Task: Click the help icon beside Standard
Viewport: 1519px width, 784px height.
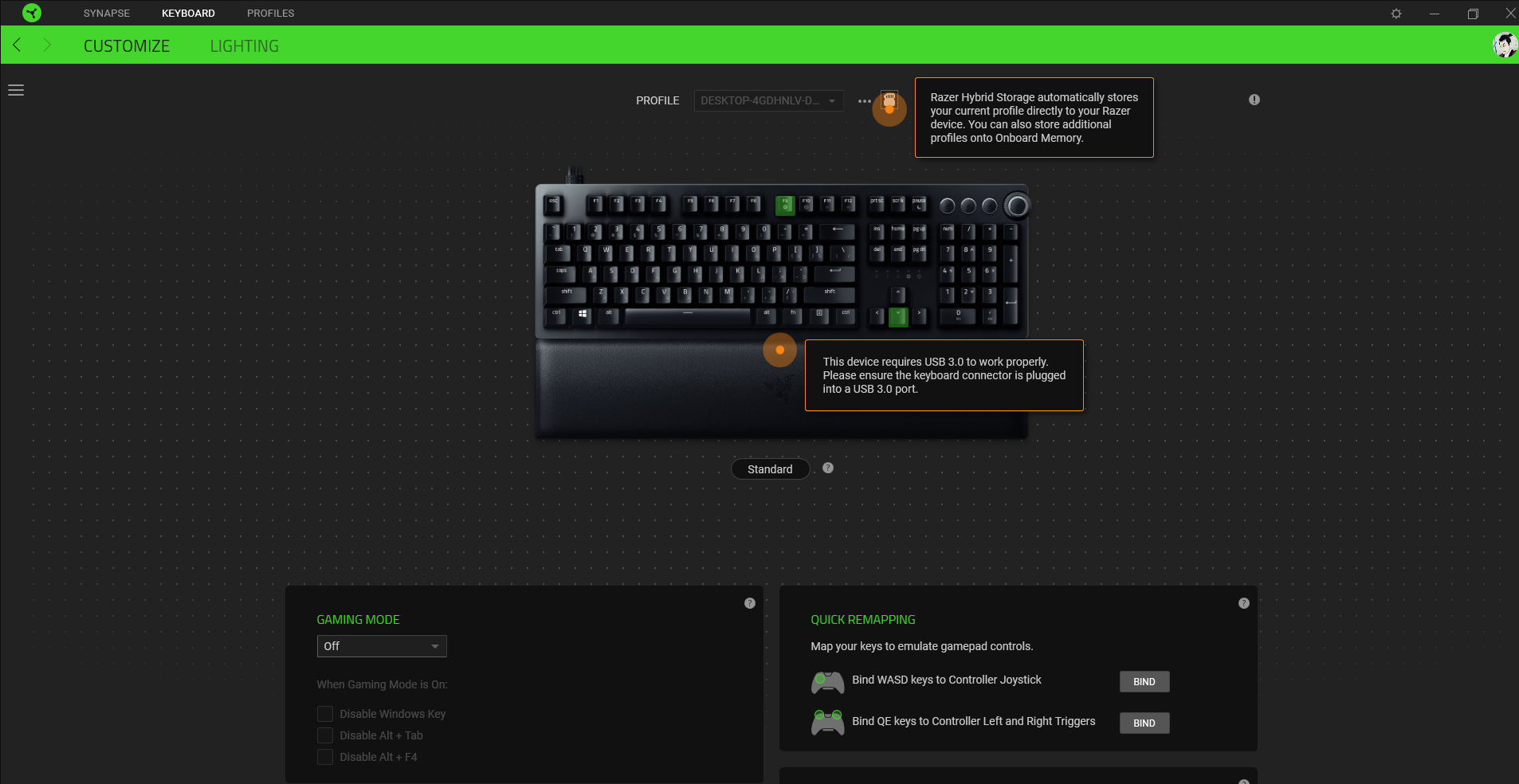Action: (828, 468)
